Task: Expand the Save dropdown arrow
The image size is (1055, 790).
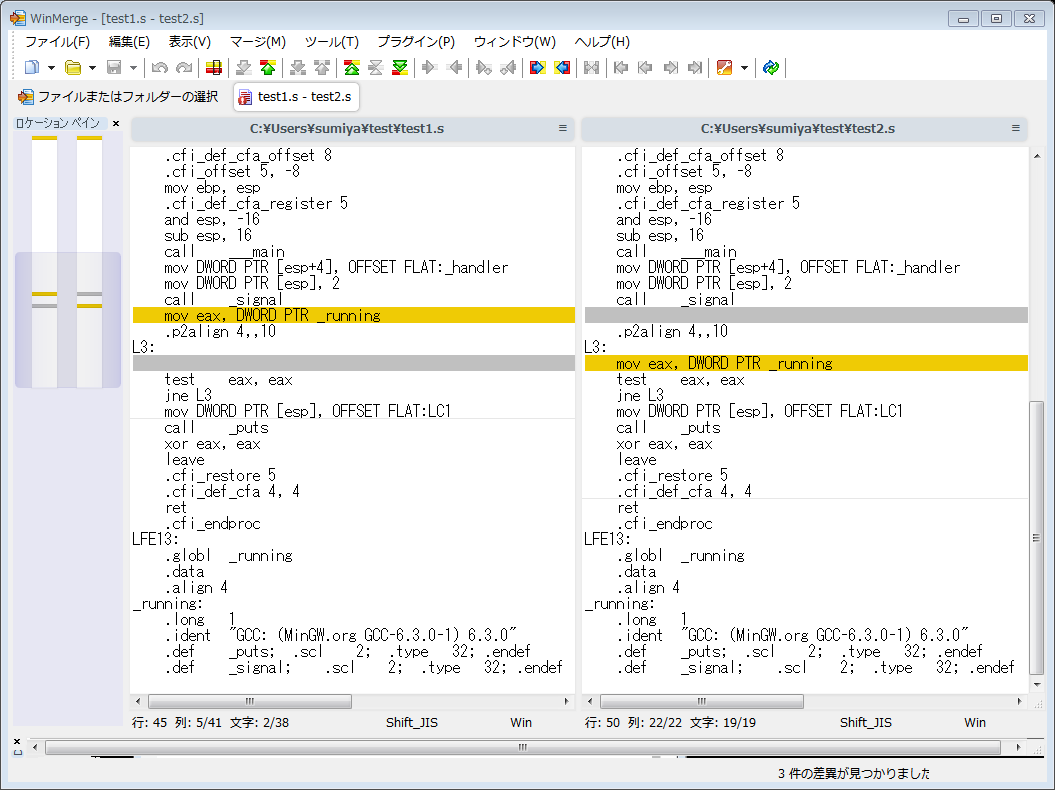Action: [133, 67]
